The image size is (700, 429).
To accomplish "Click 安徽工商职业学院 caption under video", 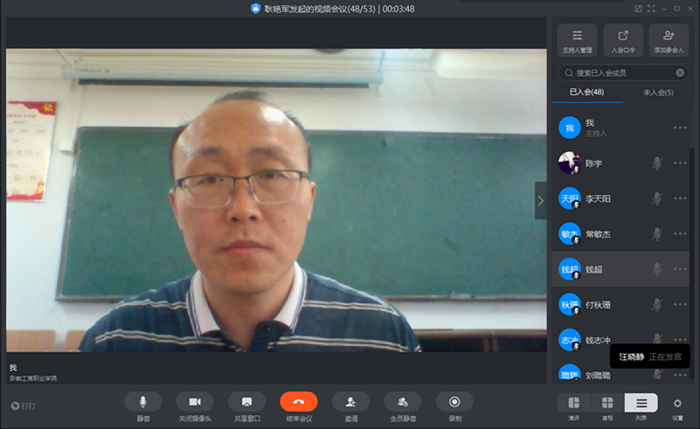I will [x=33, y=378].
